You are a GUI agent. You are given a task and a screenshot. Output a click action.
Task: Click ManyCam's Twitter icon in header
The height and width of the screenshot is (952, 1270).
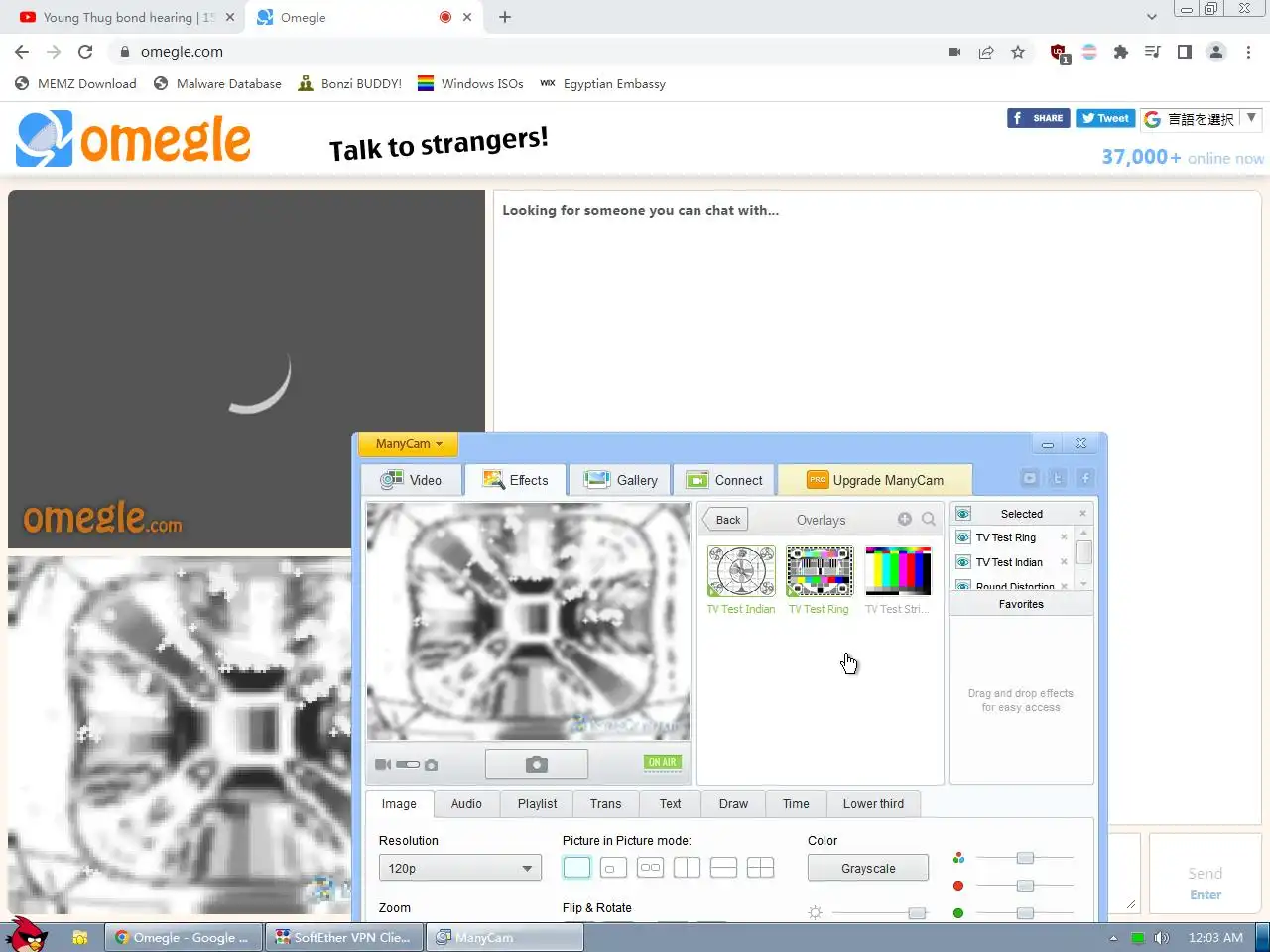(x=1058, y=478)
